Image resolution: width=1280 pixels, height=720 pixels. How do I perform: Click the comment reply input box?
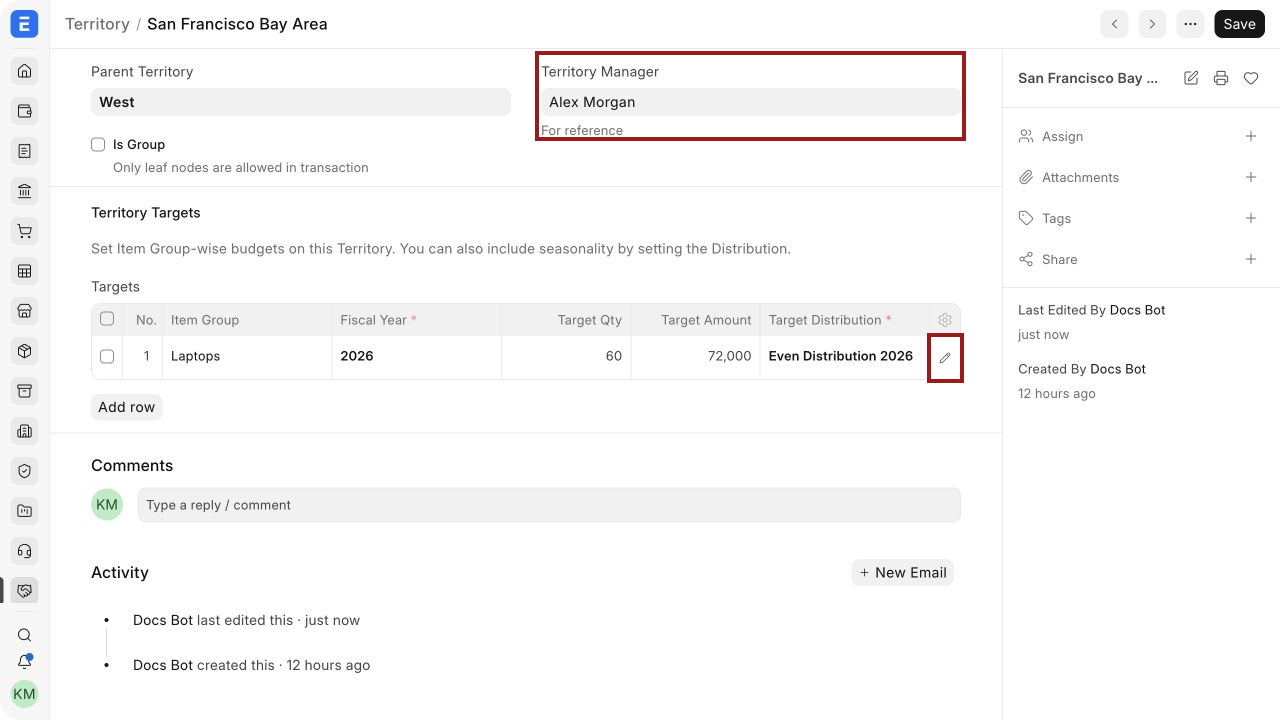pyautogui.click(x=549, y=505)
